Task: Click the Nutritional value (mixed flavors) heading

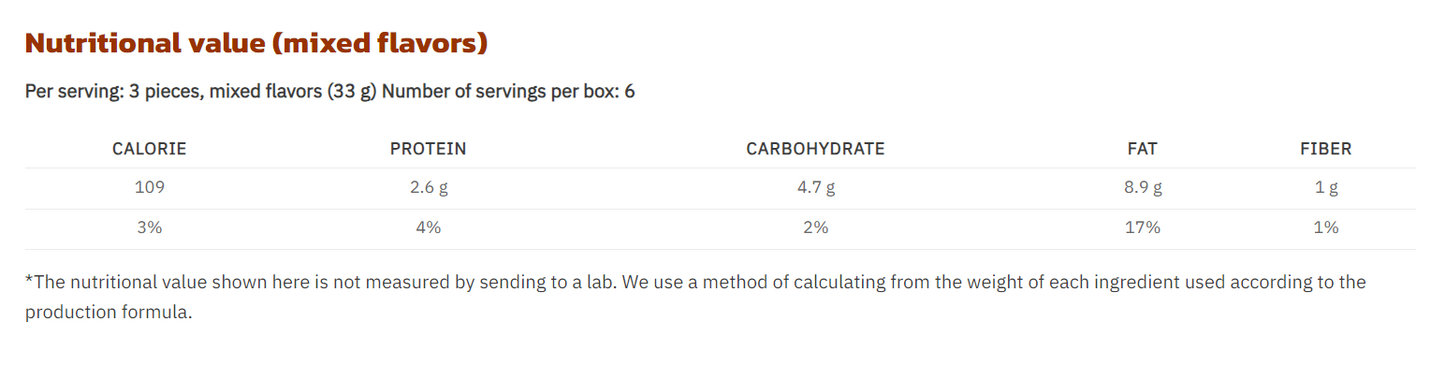Action: coord(256,43)
